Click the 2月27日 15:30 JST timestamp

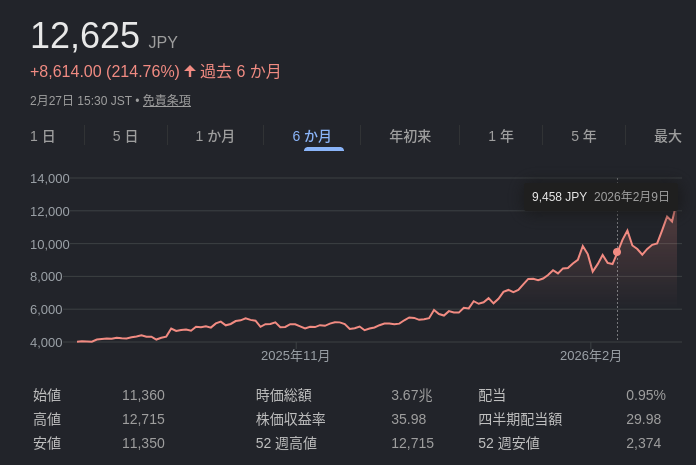(81, 101)
